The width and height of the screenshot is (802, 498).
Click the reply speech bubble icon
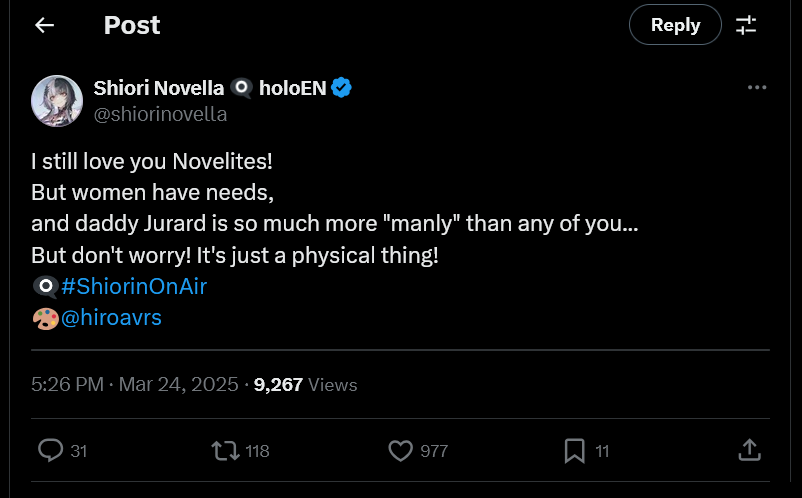tap(51, 451)
